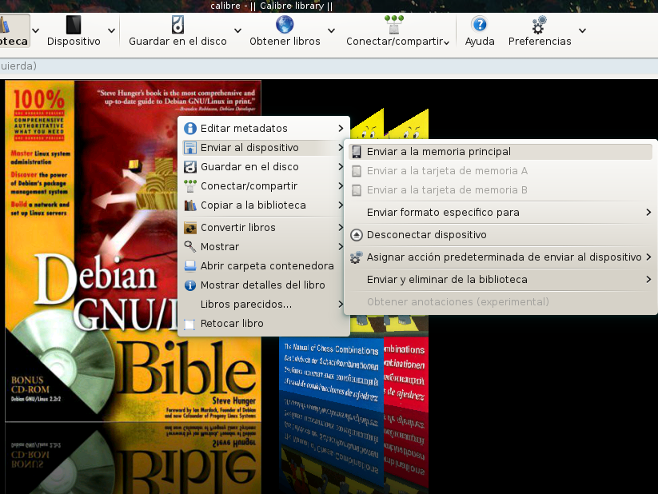Click the Asignar acción predeterminada gears icon
Viewport: 658px width, 494px height.
coord(356,257)
